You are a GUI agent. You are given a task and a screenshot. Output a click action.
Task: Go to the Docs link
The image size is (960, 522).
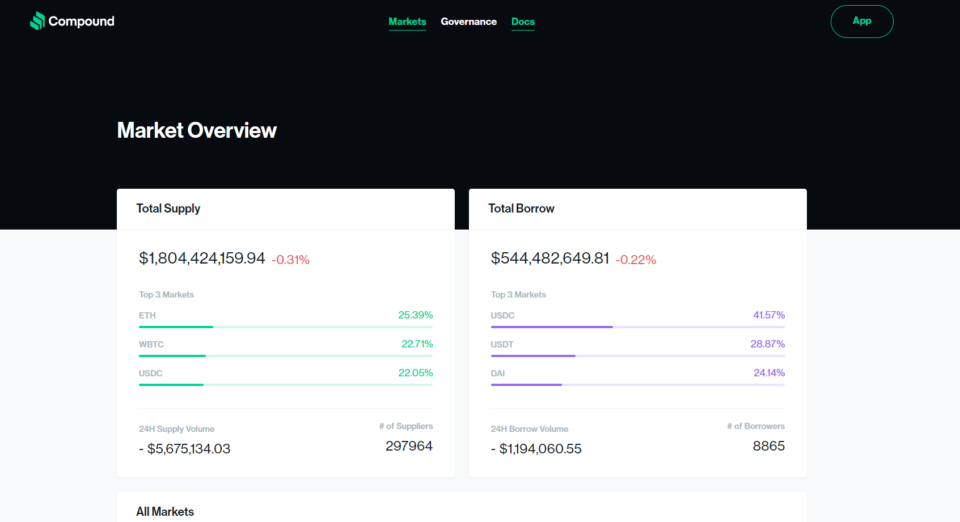coord(523,21)
